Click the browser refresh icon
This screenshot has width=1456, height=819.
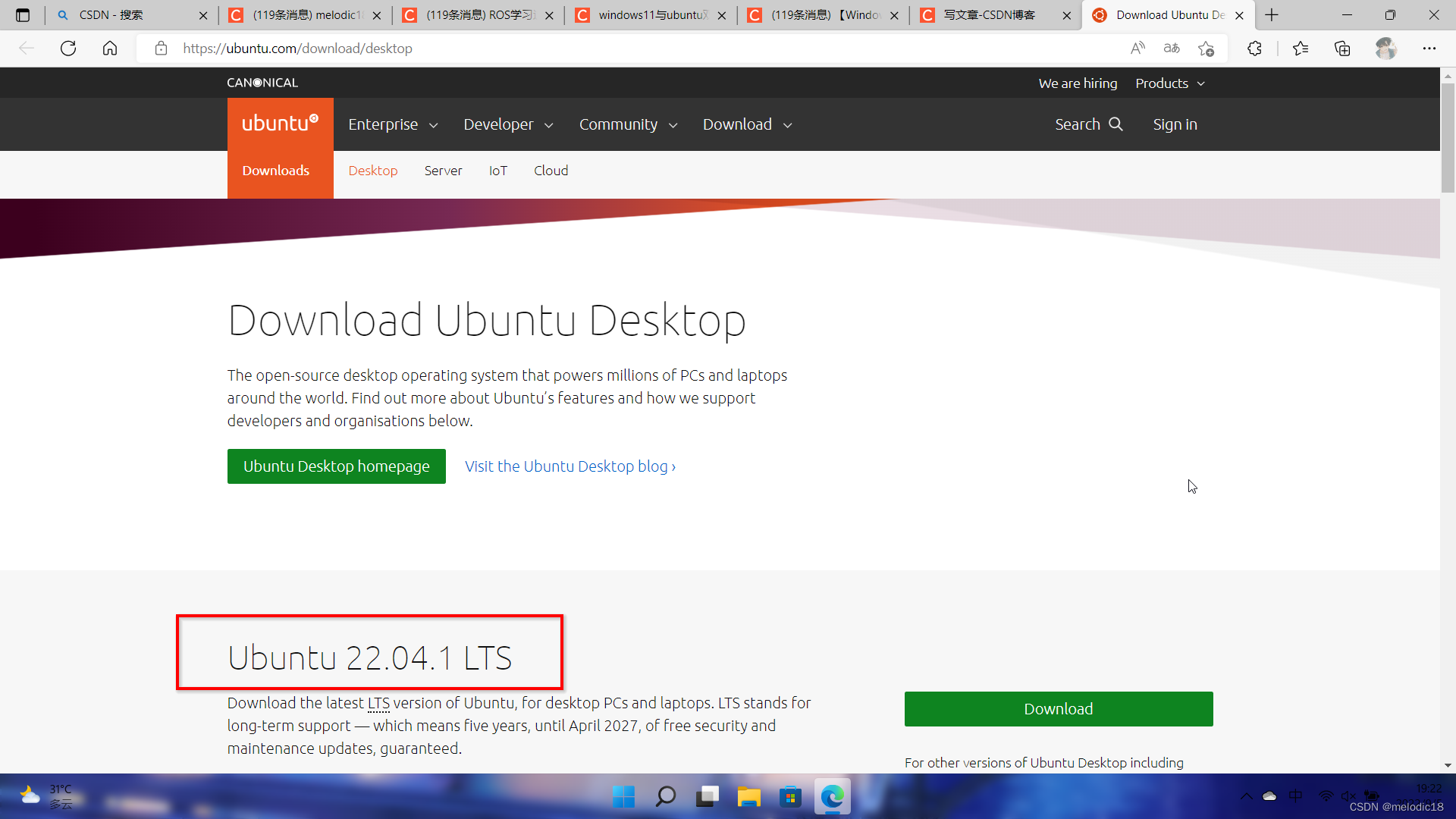coord(68,49)
